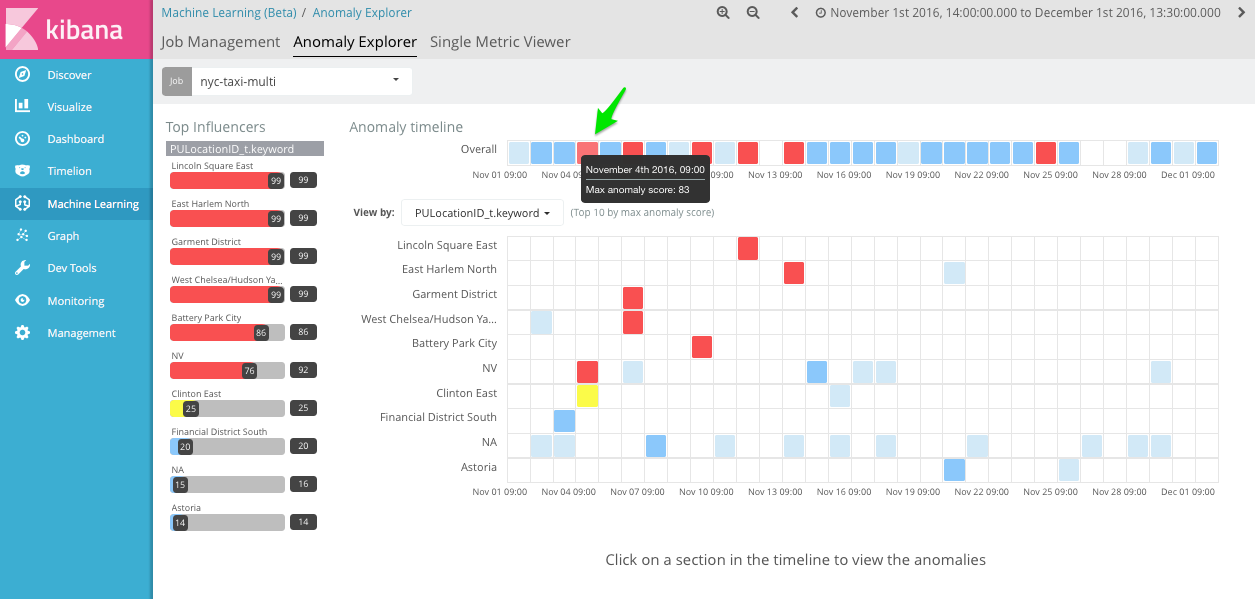Click the Anomaly Explorer breadcrumb link

(362, 12)
